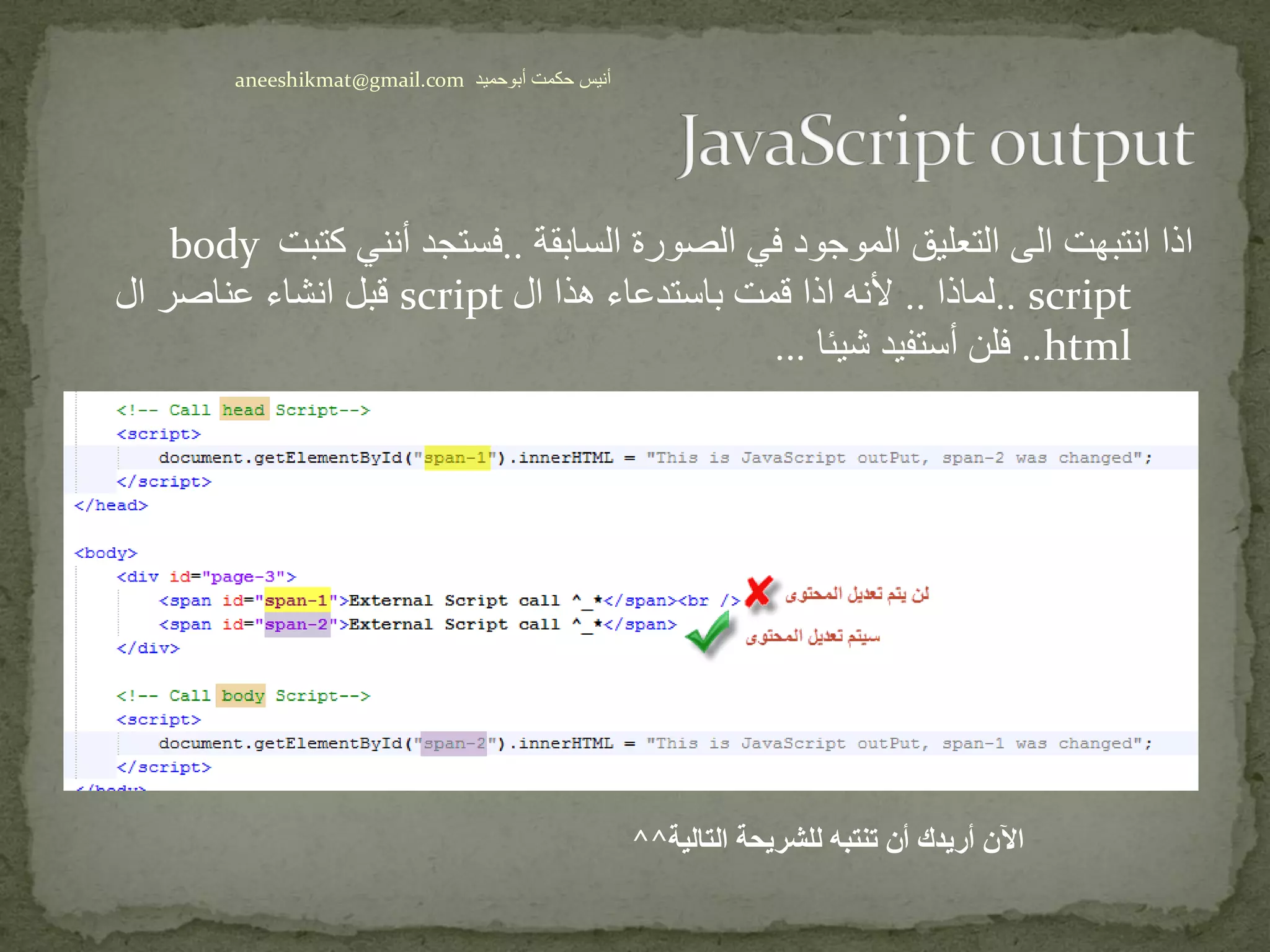The height and width of the screenshot is (952, 1270).
Task: Click the <br /> tag in code
Action: (x=709, y=601)
